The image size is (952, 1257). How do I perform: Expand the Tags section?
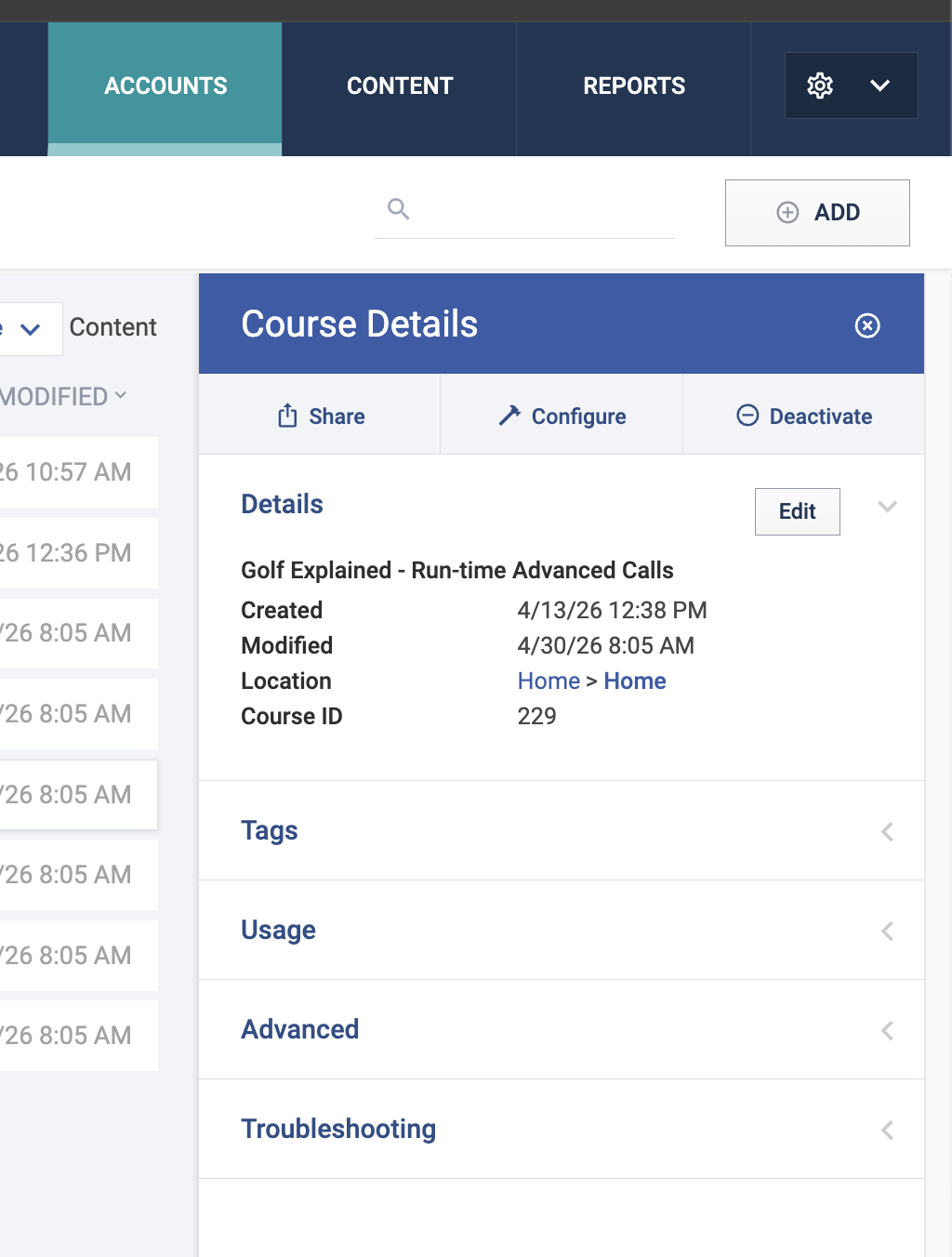coord(562,831)
